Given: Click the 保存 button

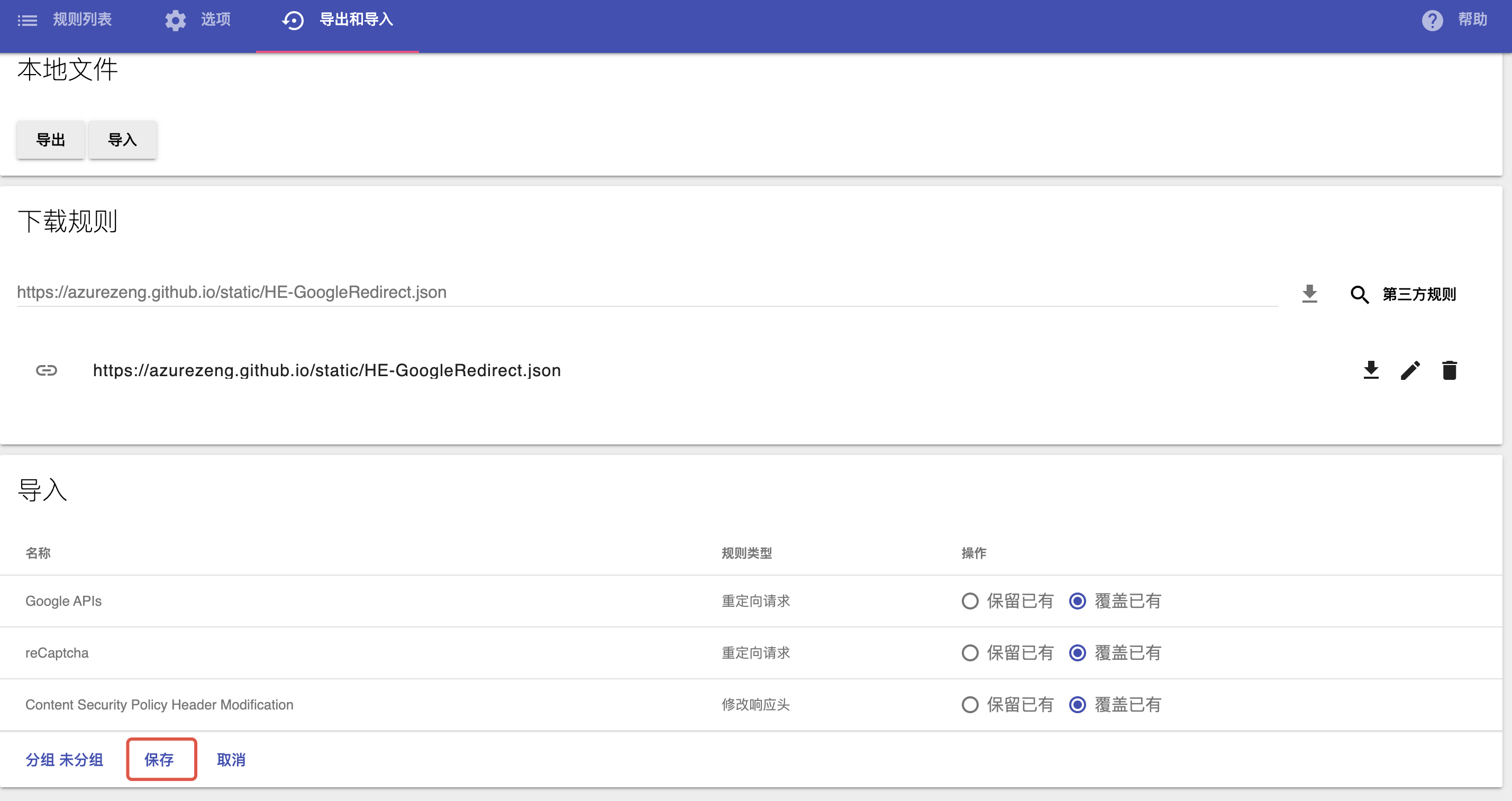Looking at the screenshot, I should pos(160,759).
